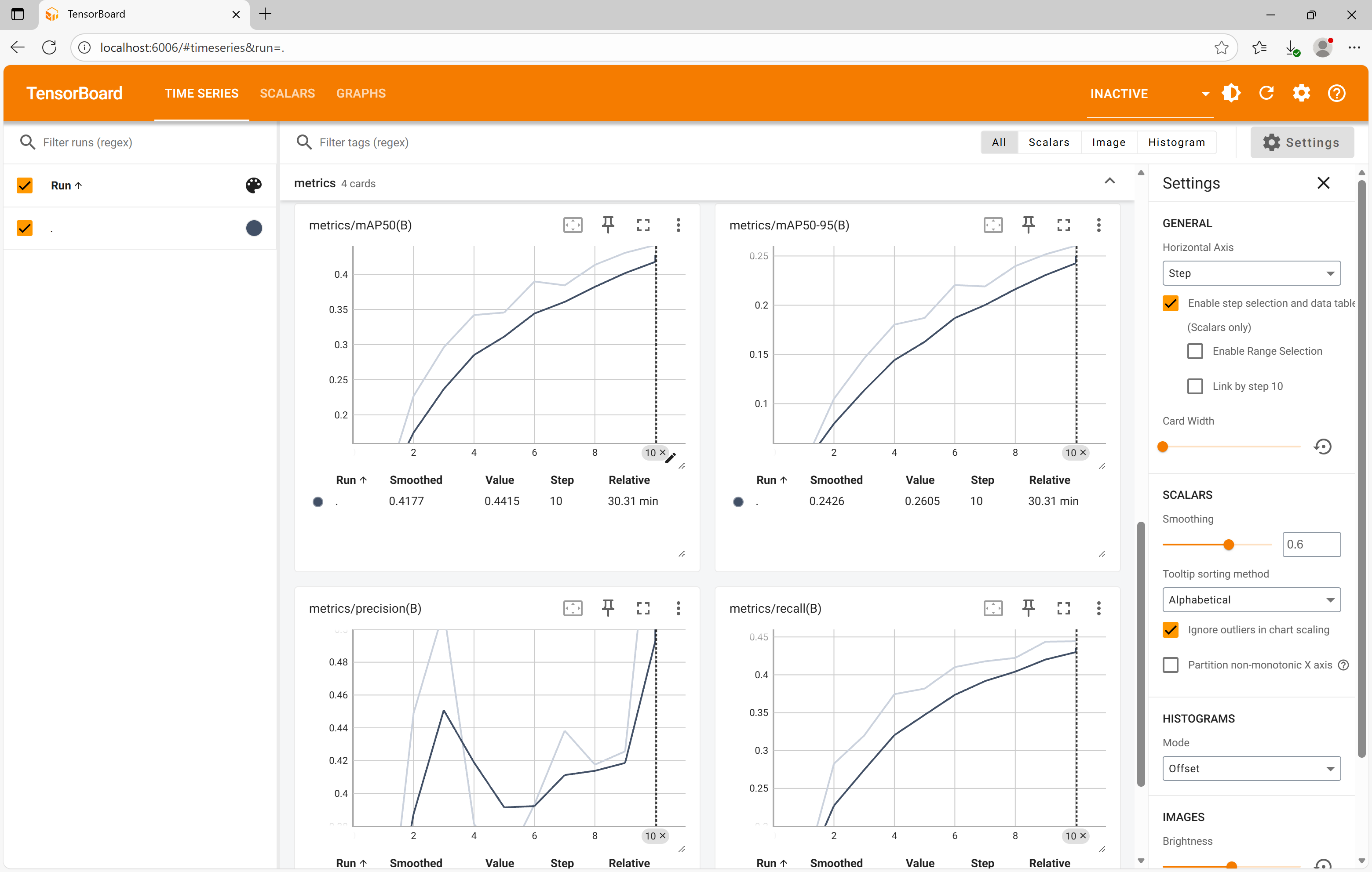This screenshot has height=872, width=1372.
Task: Fit domain to data on precision(B) chart
Action: 573,608
